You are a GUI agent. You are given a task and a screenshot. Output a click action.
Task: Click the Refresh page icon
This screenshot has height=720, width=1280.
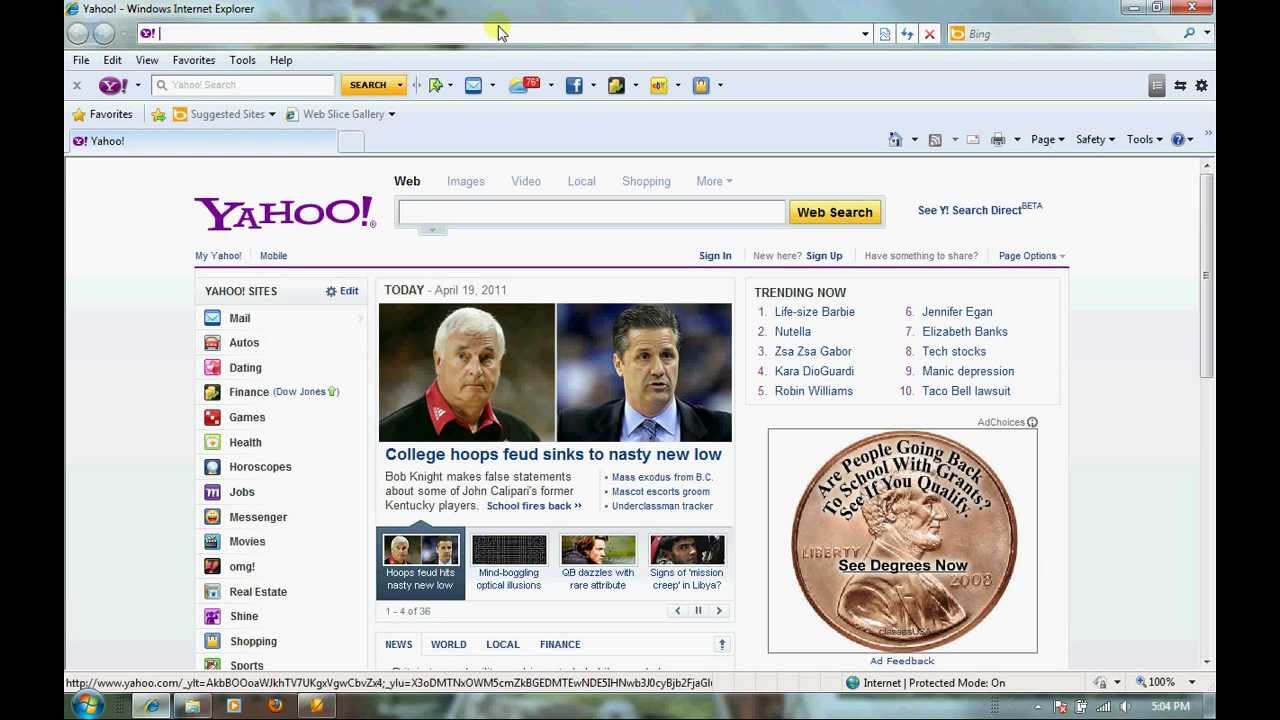point(907,34)
